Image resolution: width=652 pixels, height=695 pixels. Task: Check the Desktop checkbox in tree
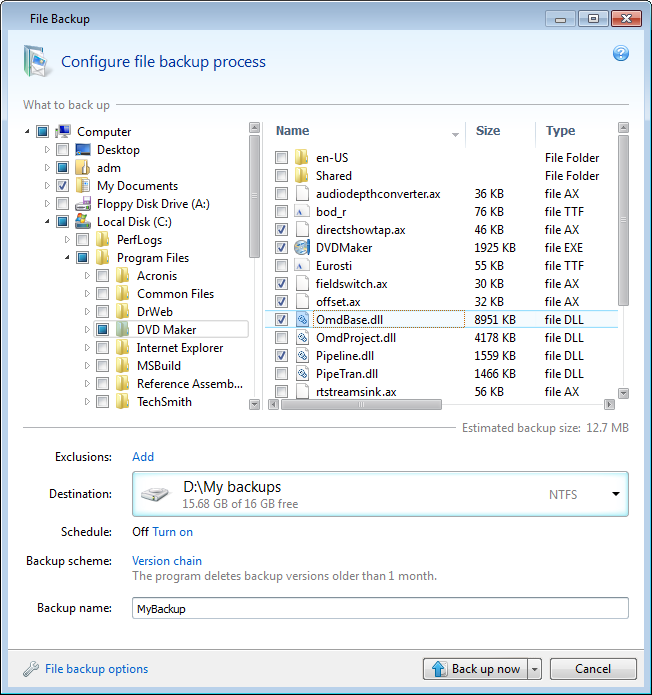[62, 149]
